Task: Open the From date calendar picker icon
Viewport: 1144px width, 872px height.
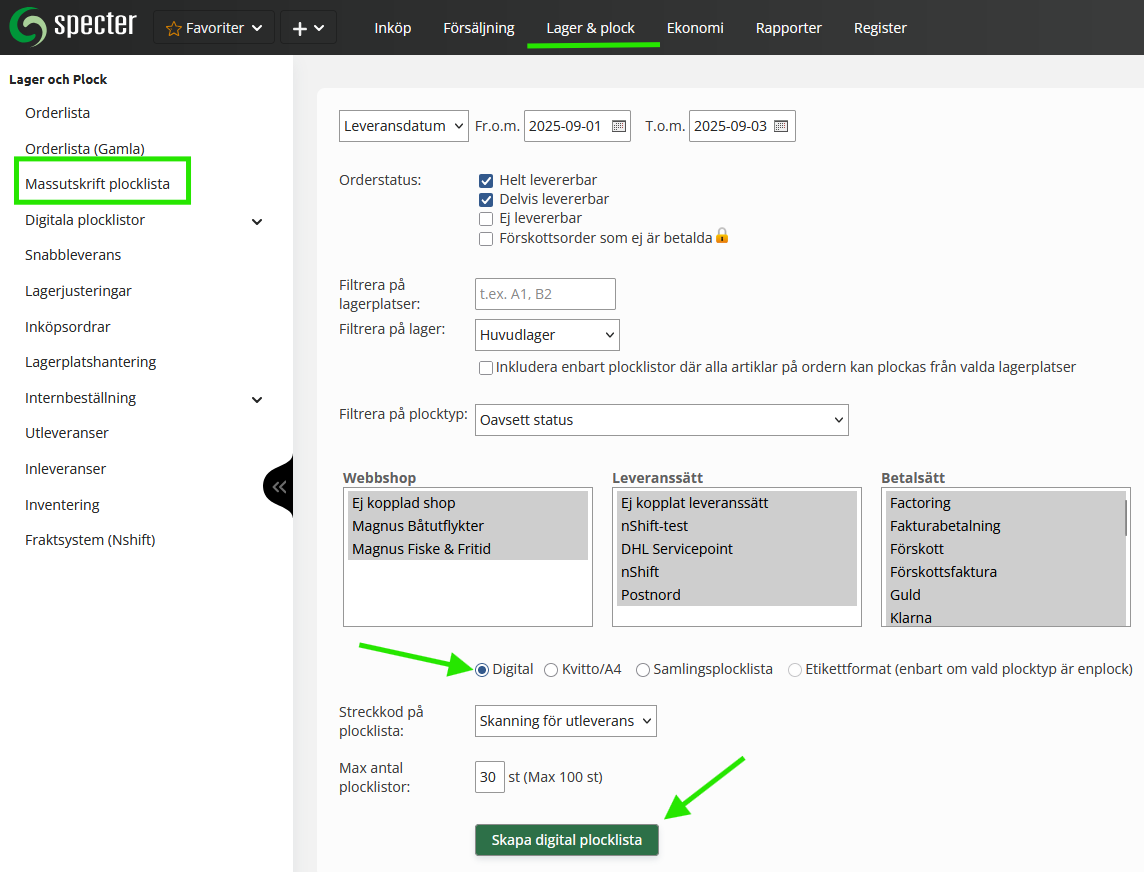Action: pyautogui.click(x=618, y=126)
